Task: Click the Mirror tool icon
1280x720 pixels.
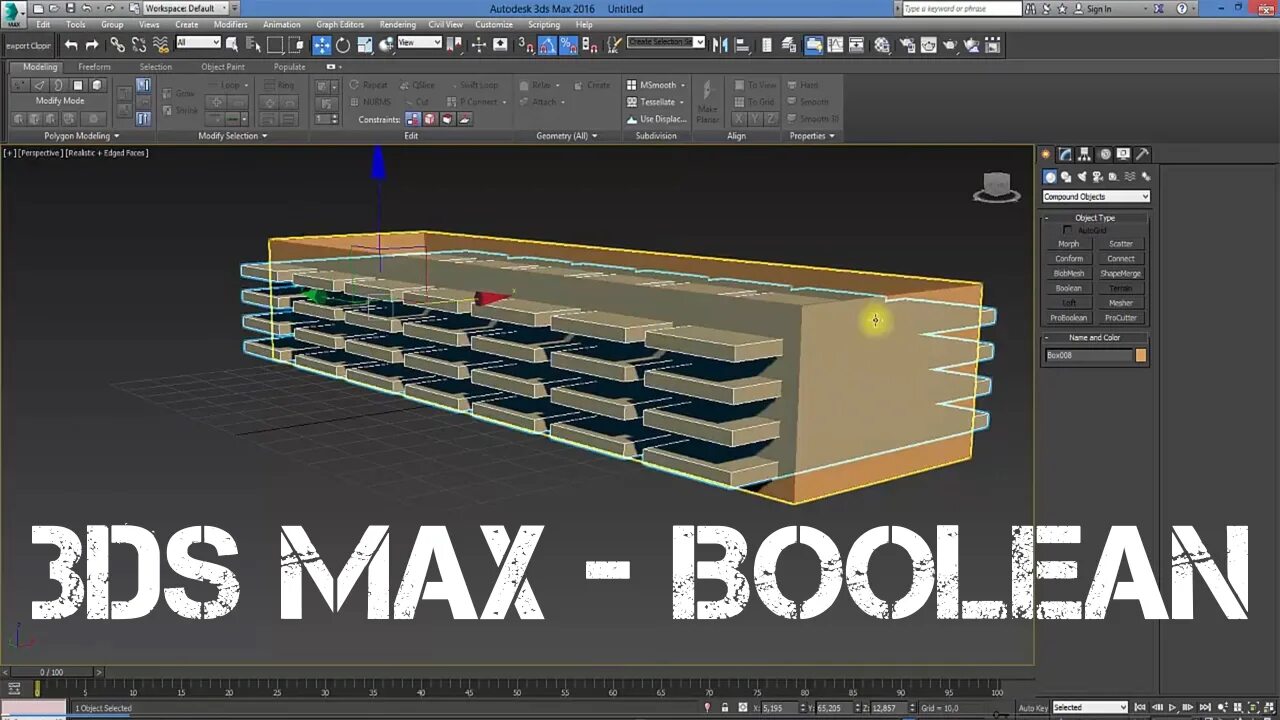Action: click(x=720, y=45)
